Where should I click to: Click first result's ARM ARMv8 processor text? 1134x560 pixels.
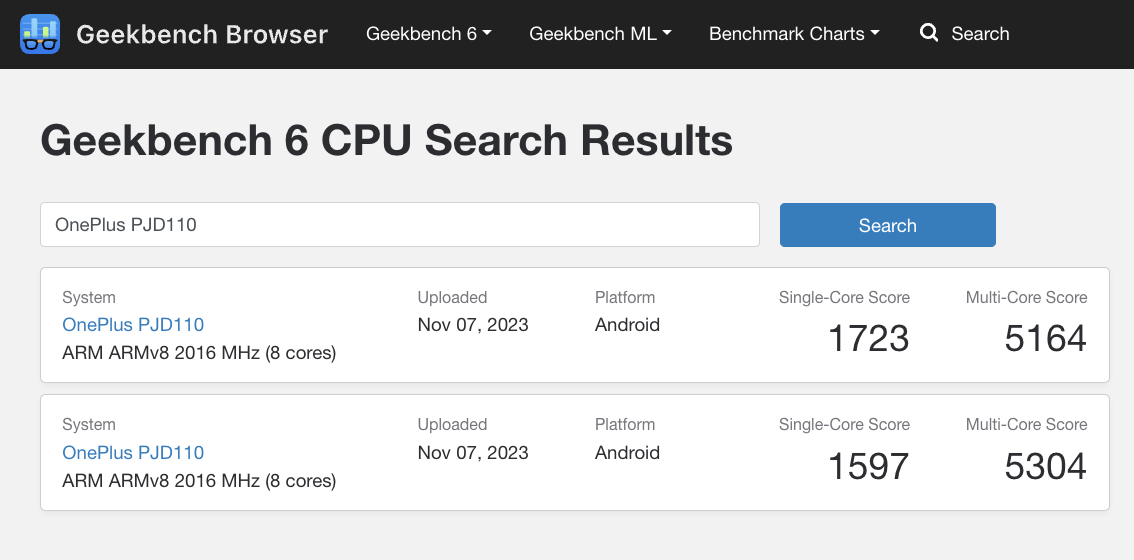click(x=199, y=353)
